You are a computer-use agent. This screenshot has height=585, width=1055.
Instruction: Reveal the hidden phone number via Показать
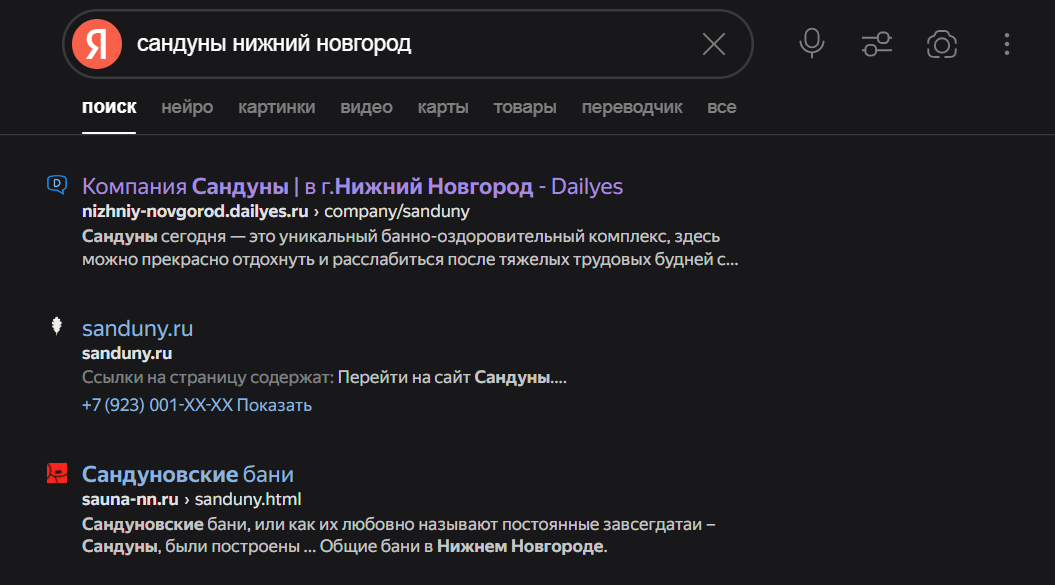pyautogui.click(x=274, y=405)
